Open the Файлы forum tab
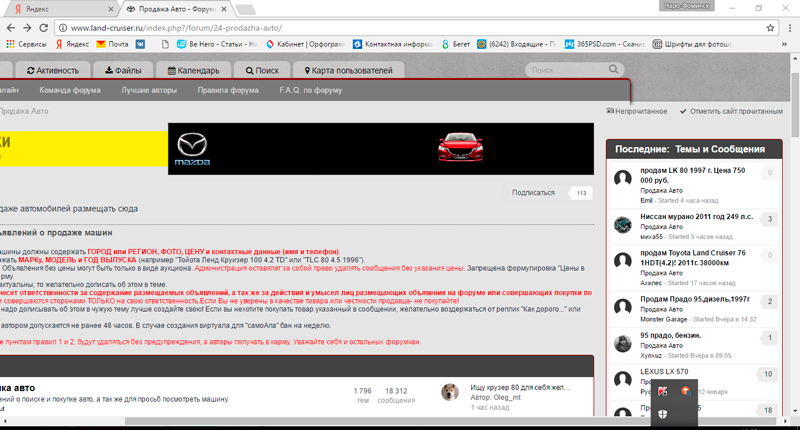This screenshot has width=800, height=430. click(123, 70)
